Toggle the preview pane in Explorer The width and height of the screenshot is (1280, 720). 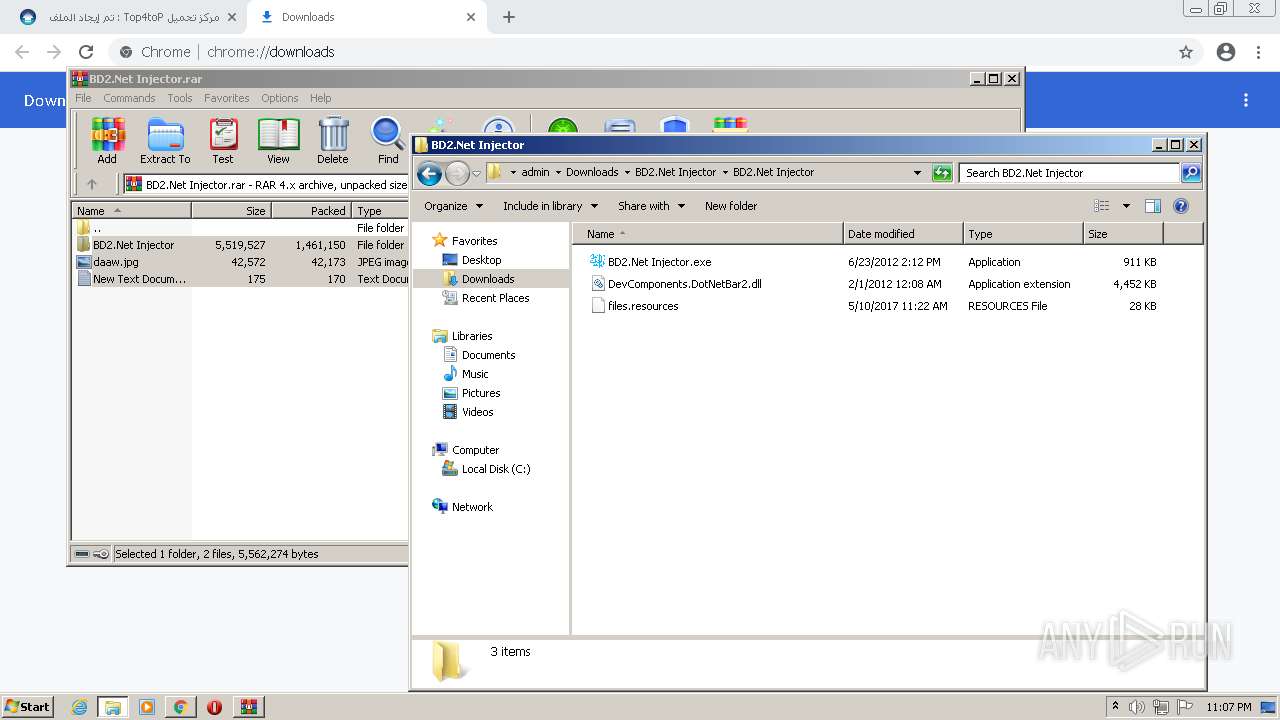point(1152,206)
